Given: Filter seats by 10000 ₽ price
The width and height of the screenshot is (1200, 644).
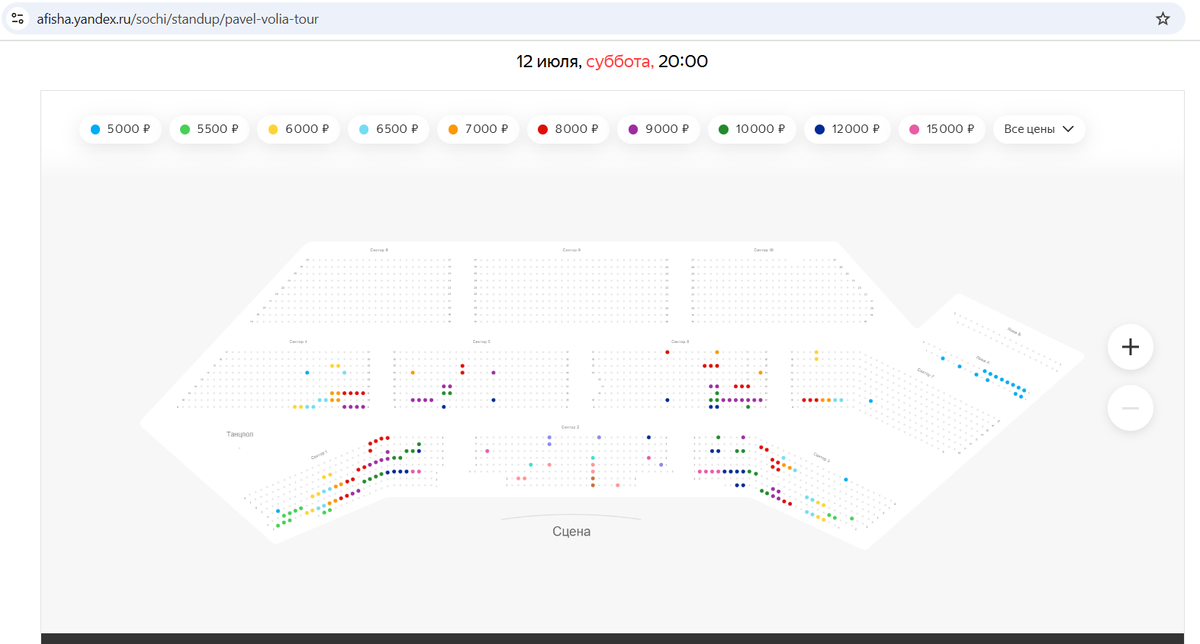Looking at the screenshot, I should click(x=752, y=129).
